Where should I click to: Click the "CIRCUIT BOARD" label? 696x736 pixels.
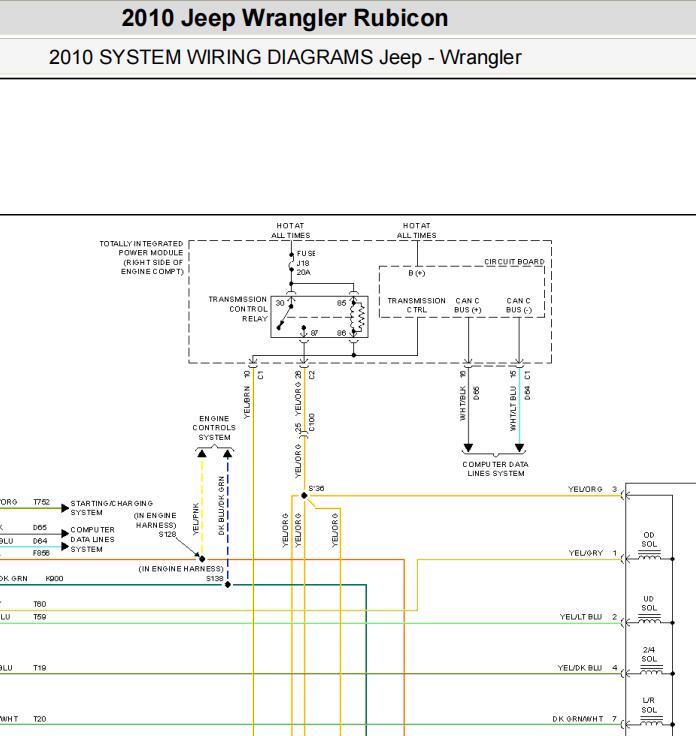[x=514, y=261]
